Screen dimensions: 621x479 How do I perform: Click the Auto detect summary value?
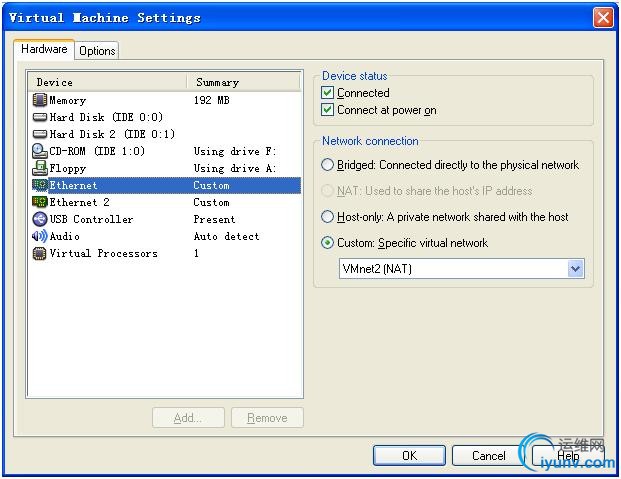coord(227,237)
